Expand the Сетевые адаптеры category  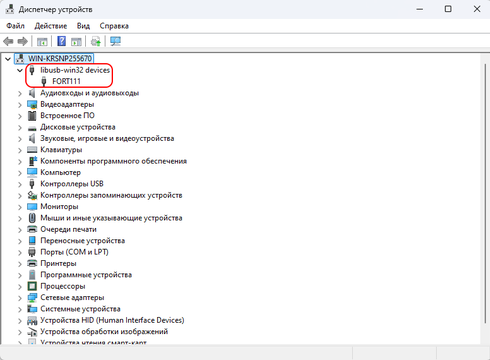click(x=20, y=298)
